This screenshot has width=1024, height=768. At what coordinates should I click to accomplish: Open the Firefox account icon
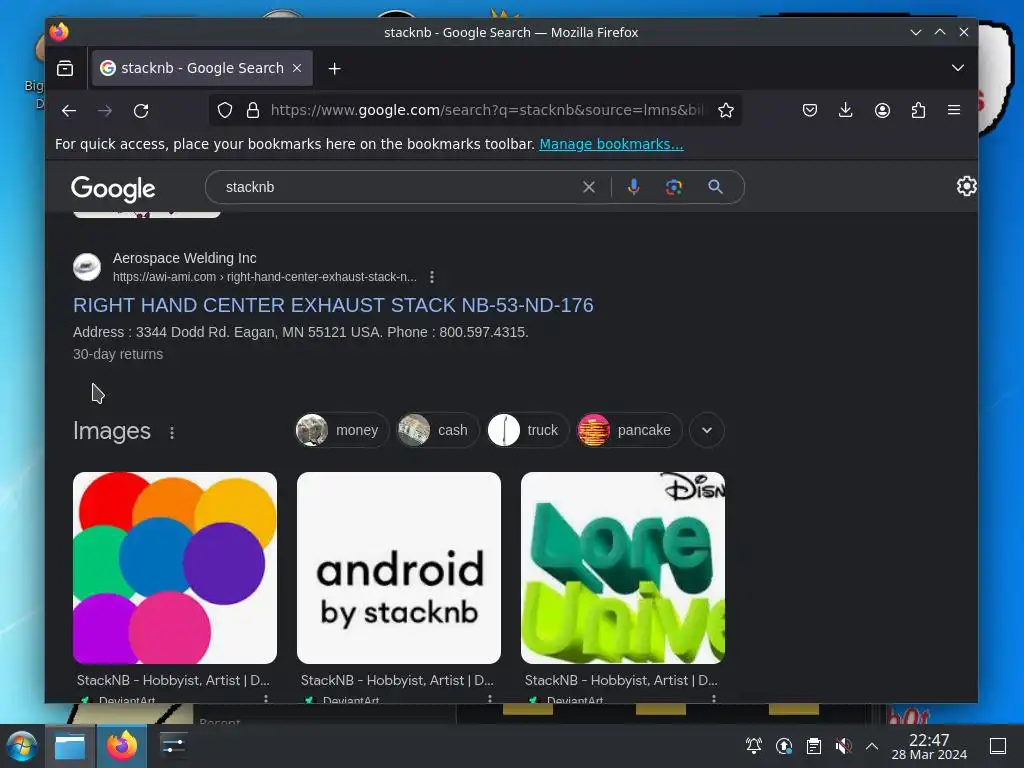[x=882, y=110]
